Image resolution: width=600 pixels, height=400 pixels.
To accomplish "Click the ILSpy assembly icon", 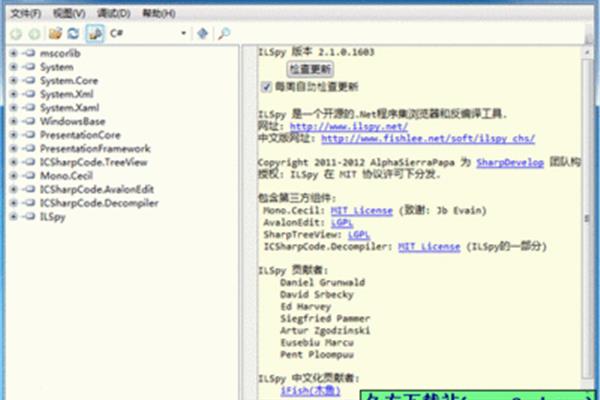I will point(29,217).
